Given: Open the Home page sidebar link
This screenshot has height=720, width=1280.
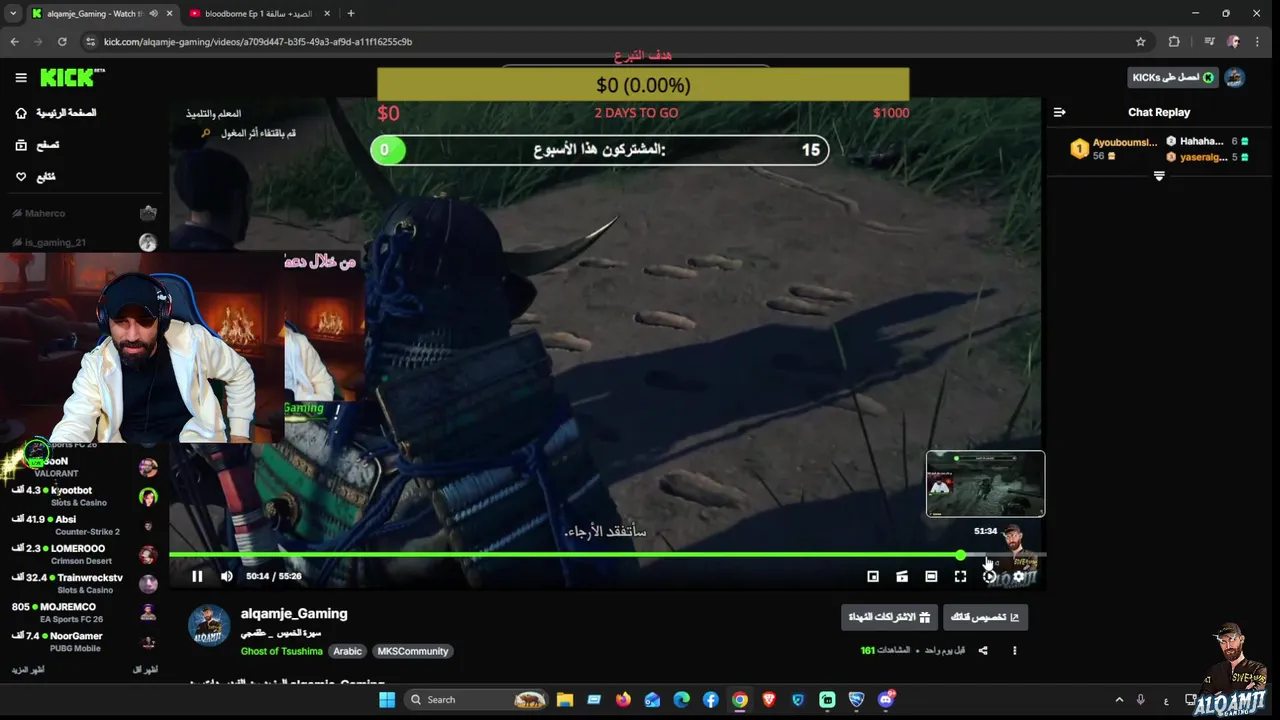Looking at the screenshot, I should click(56, 113).
